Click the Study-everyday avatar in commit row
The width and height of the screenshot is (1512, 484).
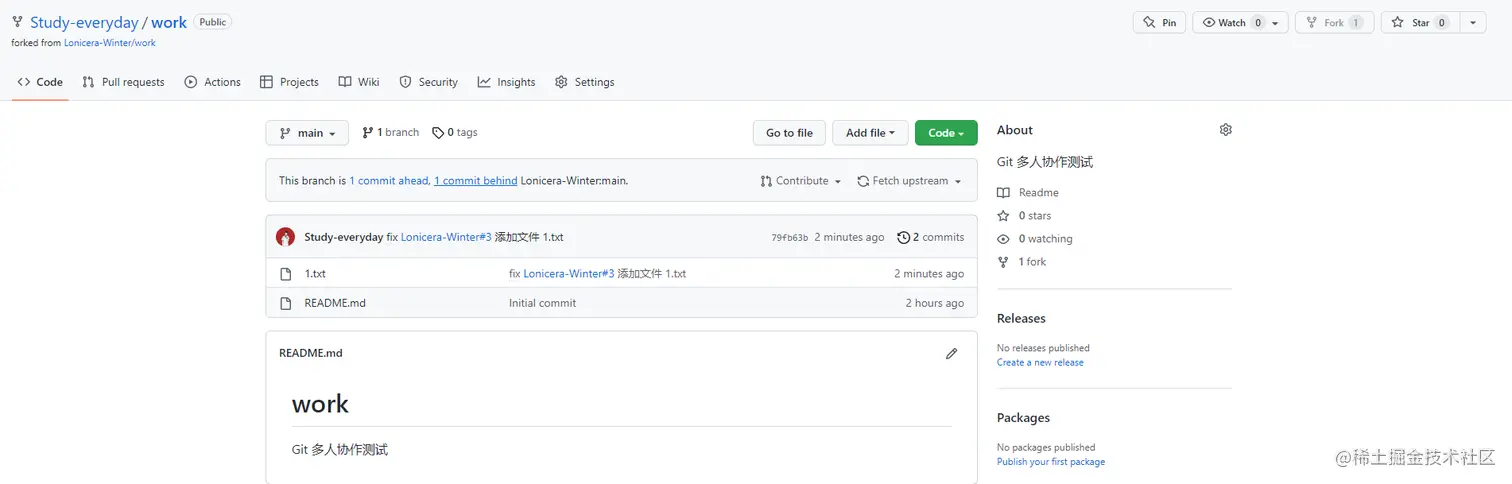285,237
